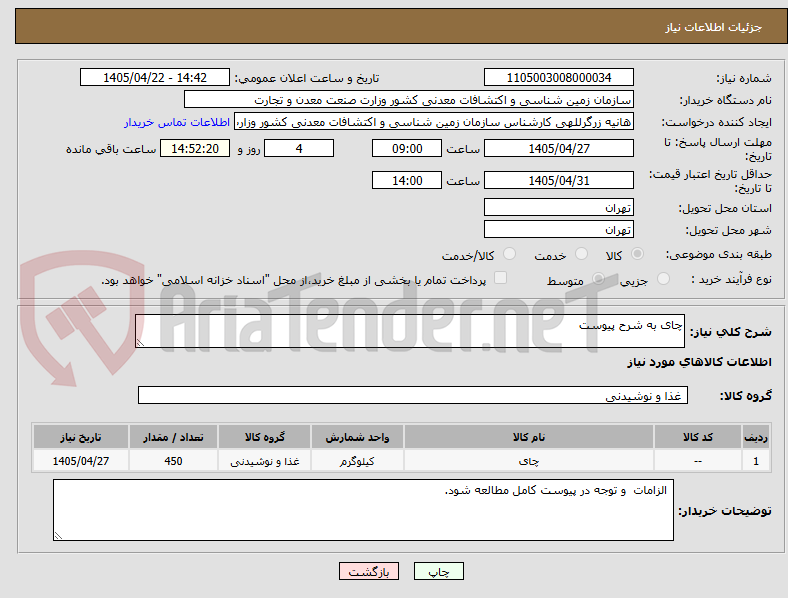
Task: Click the گروه کالا column header
Action: (x=264, y=437)
